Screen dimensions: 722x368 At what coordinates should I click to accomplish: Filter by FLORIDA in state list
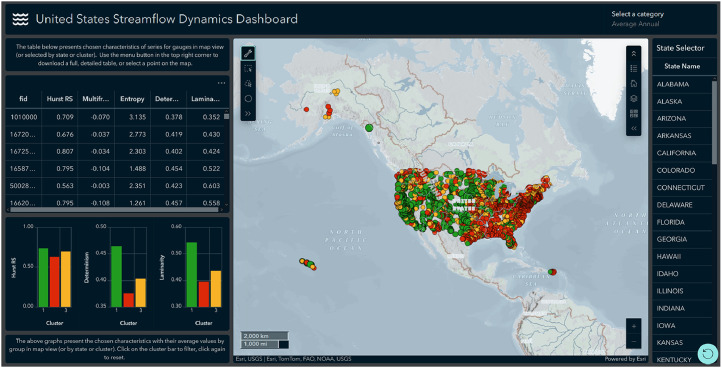670,222
